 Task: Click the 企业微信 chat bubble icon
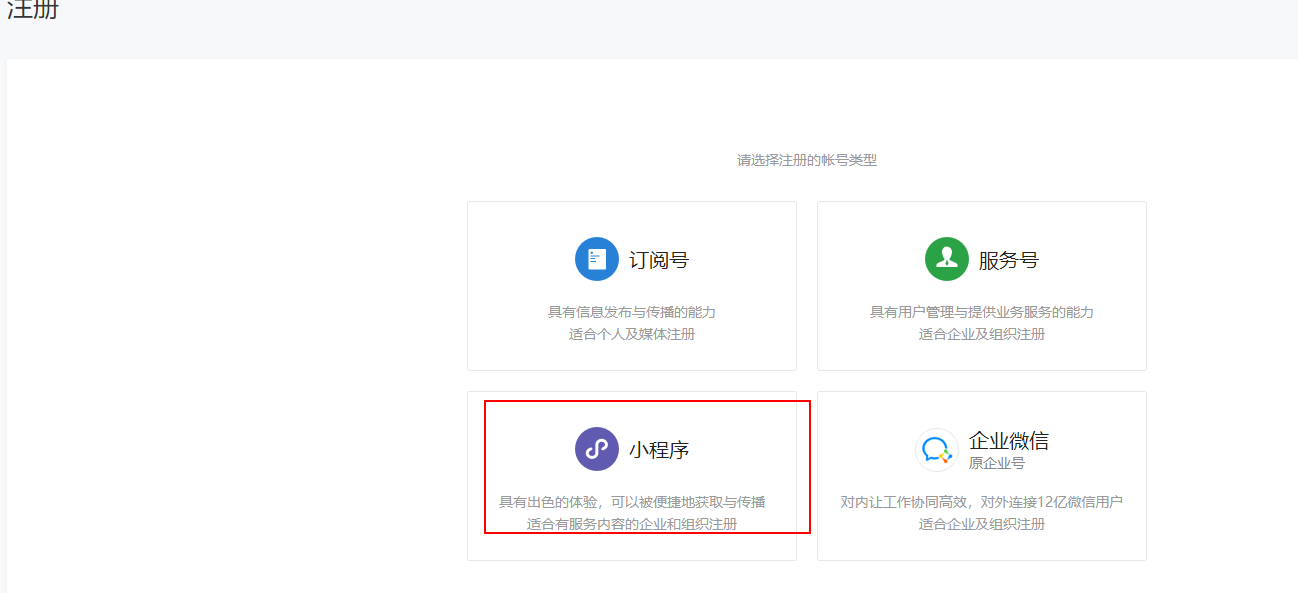[x=936, y=449]
